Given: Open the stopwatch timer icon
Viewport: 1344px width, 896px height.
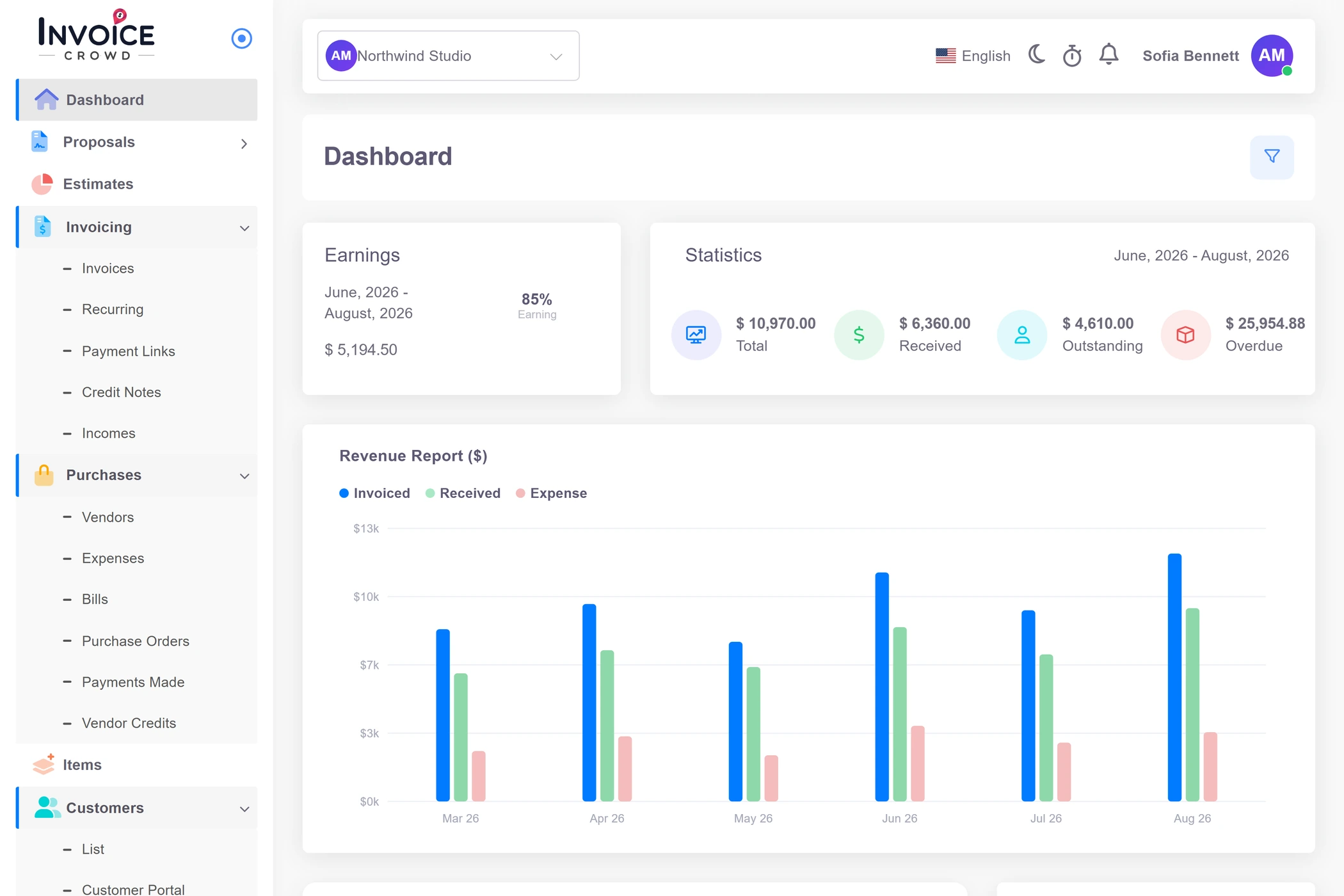Looking at the screenshot, I should (1072, 56).
